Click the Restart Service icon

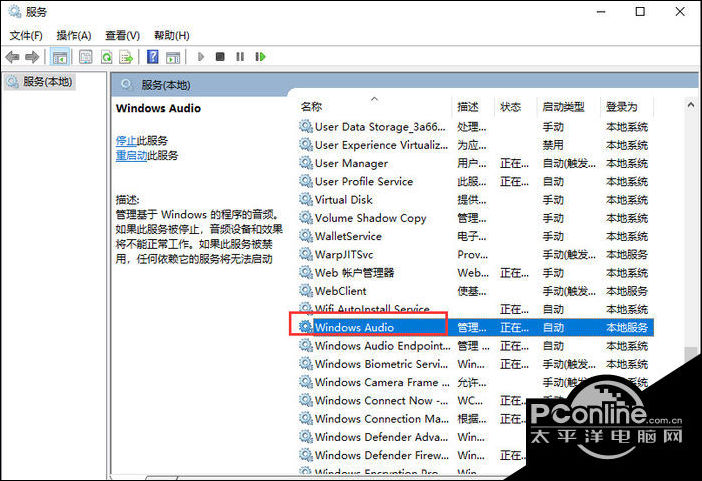pyautogui.click(x=260, y=57)
